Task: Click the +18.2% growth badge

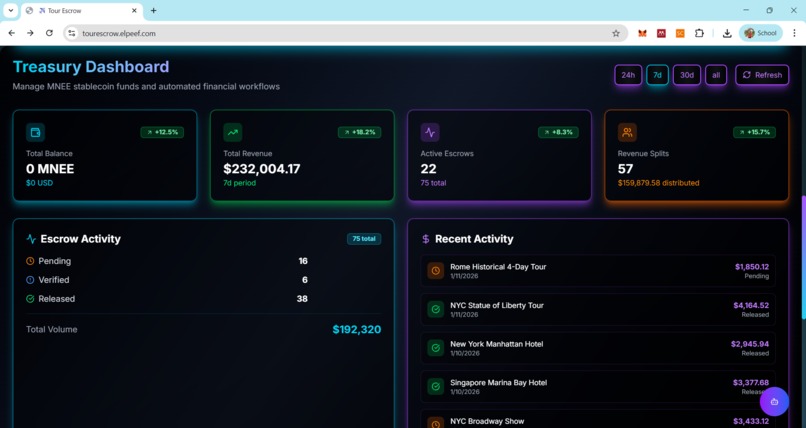Action: (x=359, y=133)
